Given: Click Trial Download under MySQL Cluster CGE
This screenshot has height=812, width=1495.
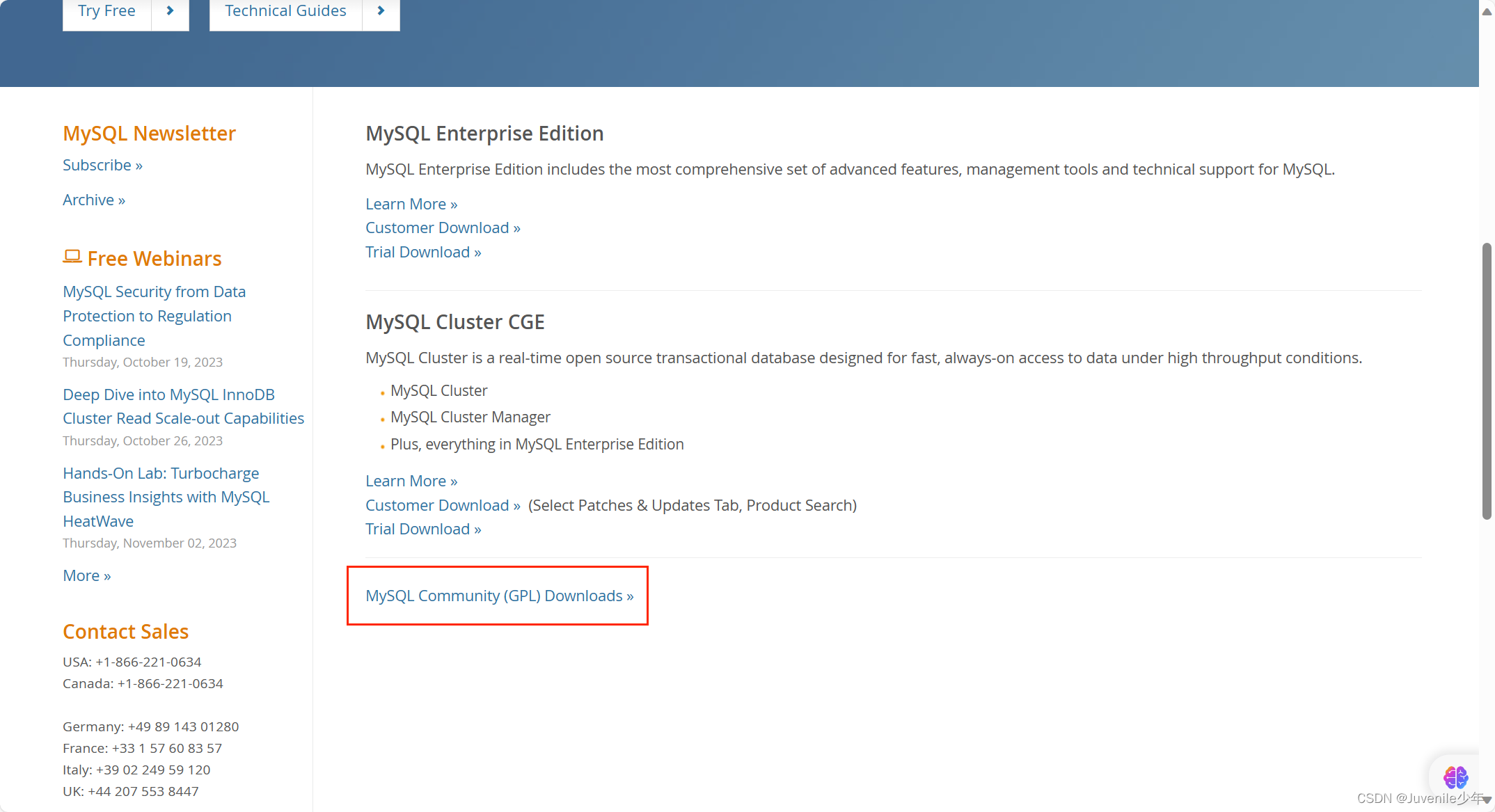Looking at the screenshot, I should click(423, 529).
